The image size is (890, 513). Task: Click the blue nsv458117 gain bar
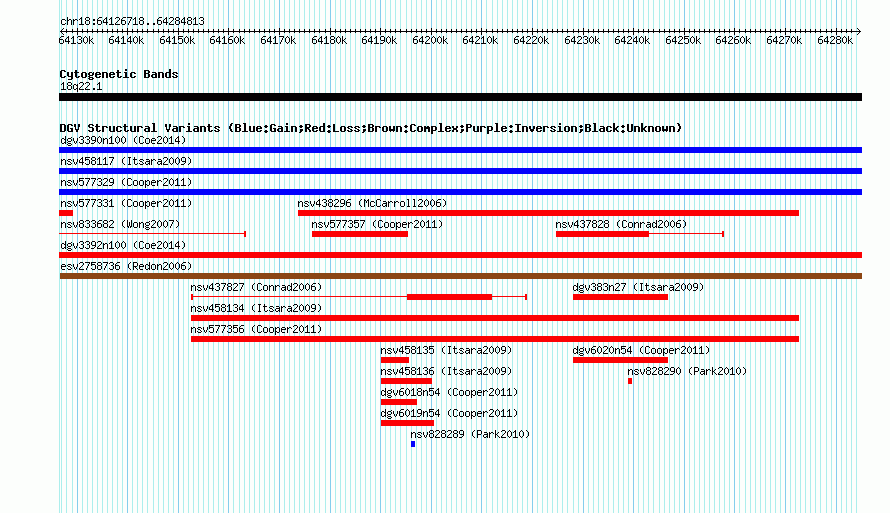click(460, 171)
